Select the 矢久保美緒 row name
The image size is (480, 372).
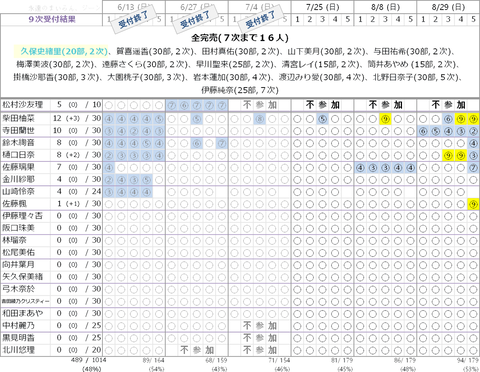[23, 277]
